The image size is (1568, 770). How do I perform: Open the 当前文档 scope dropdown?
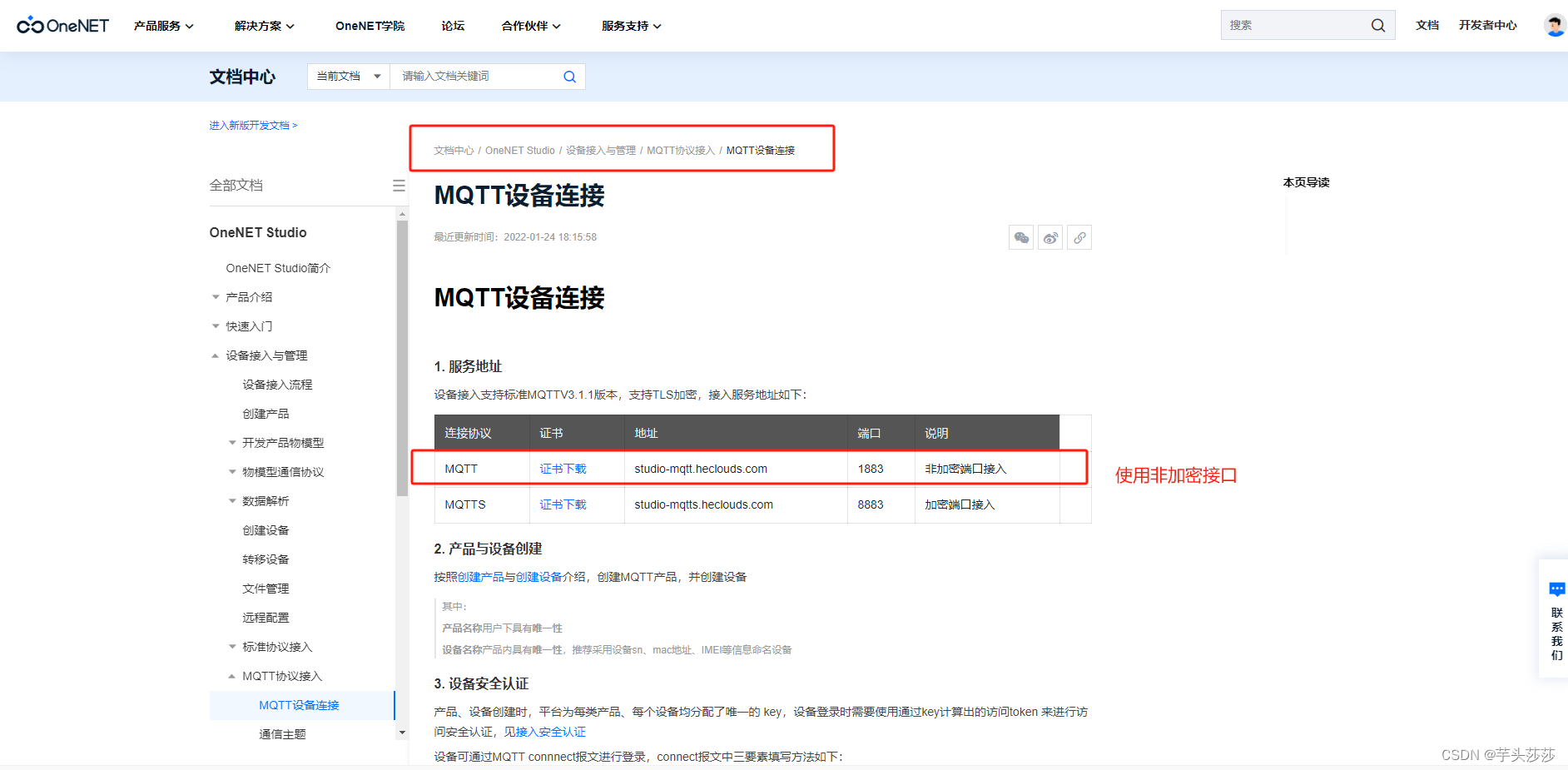pyautogui.click(x=349, y=77)
